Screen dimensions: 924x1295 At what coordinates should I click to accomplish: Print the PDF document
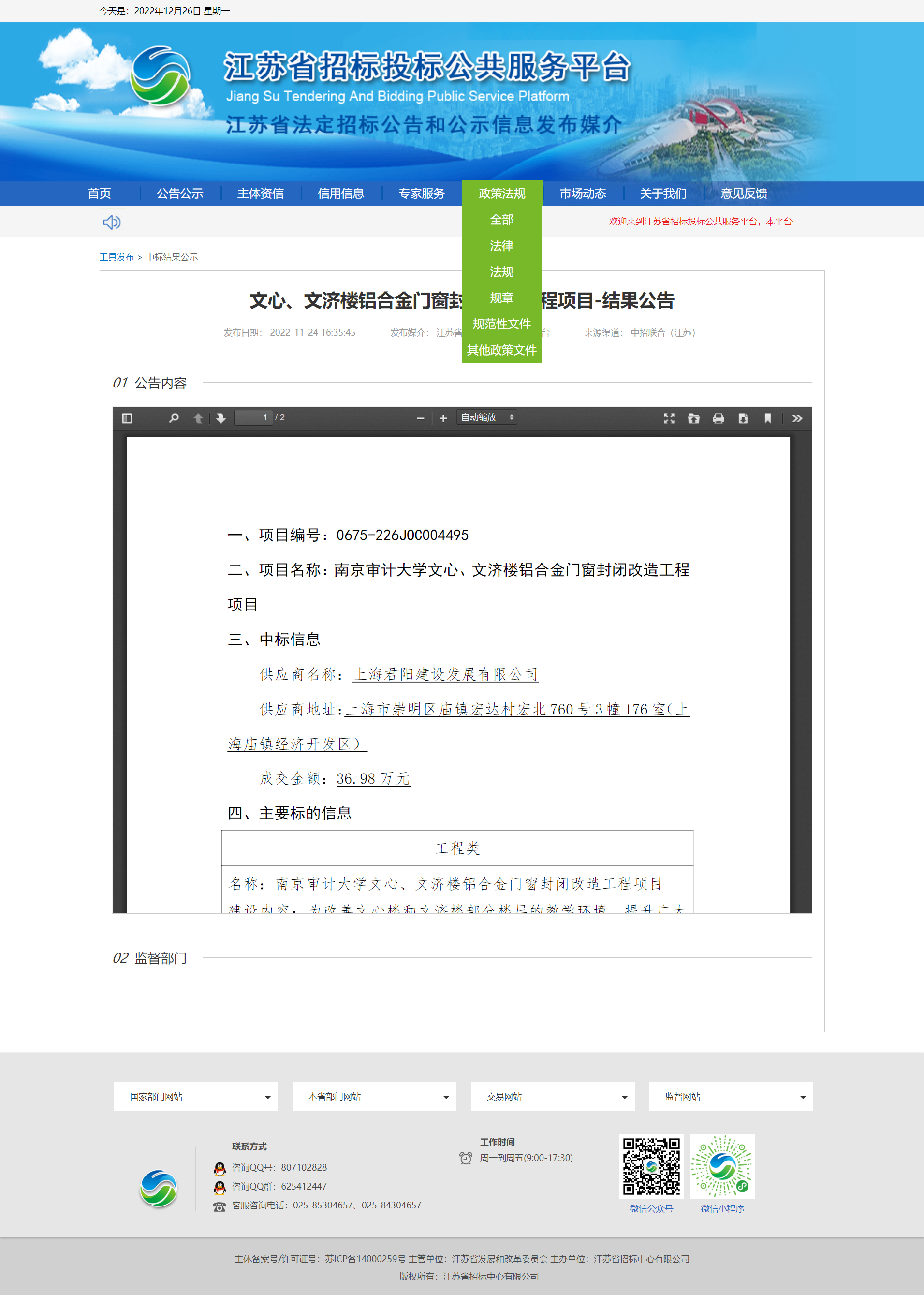click(x=719, y=418)
